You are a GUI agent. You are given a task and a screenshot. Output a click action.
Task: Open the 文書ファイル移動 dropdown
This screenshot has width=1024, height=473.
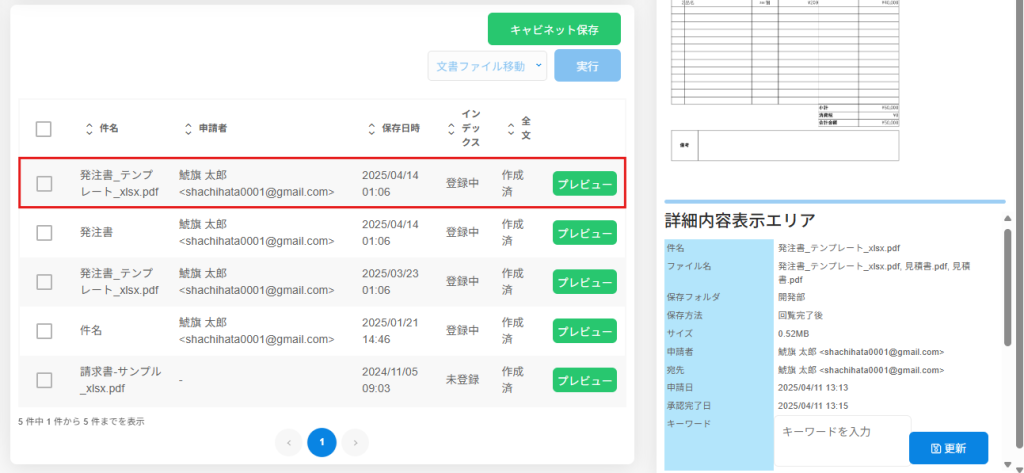pos(487,66)
